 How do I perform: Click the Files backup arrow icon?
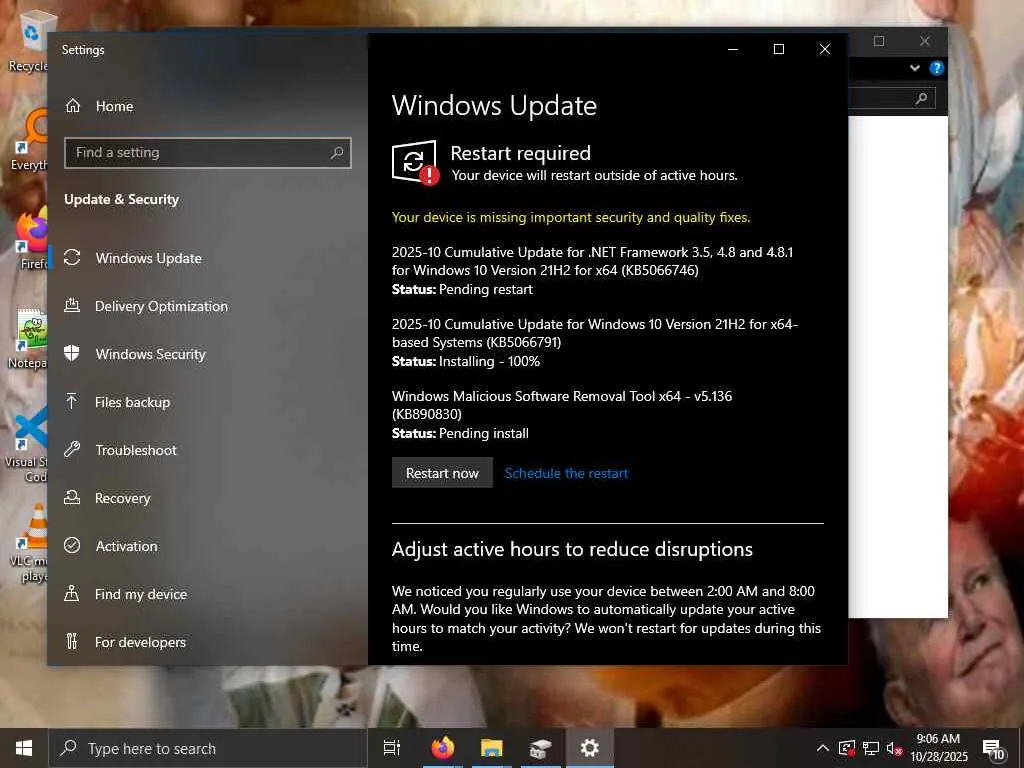pyautogui.click(x=72, y=402)
